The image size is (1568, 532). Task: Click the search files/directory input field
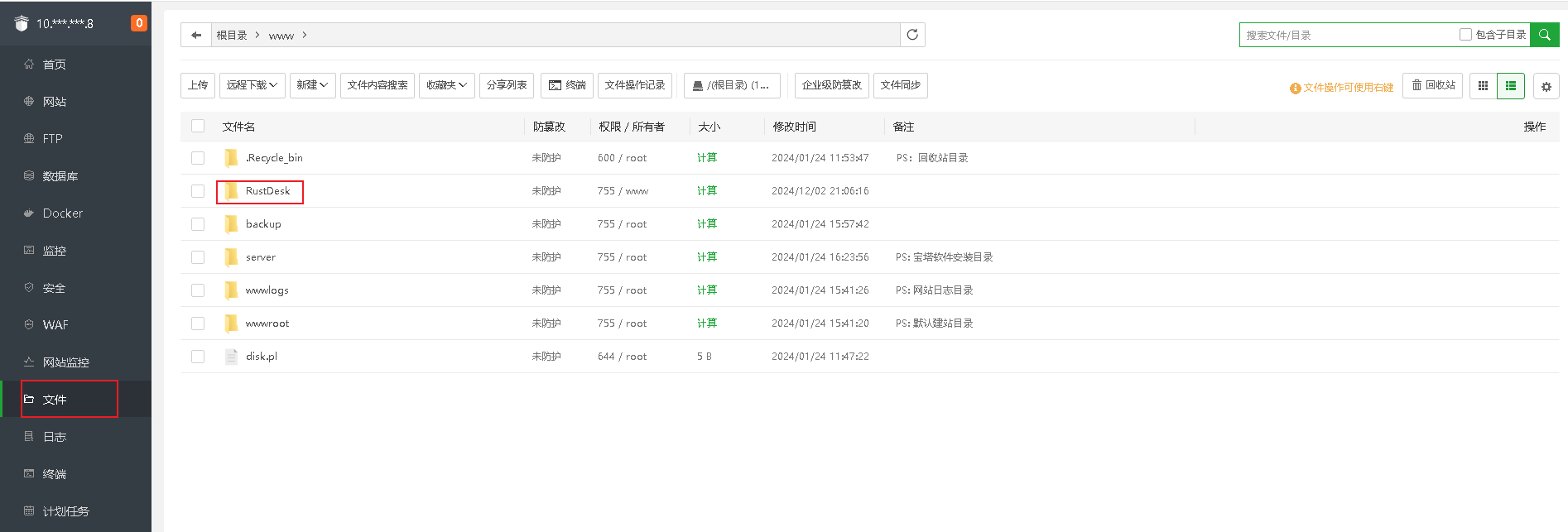1349,35
